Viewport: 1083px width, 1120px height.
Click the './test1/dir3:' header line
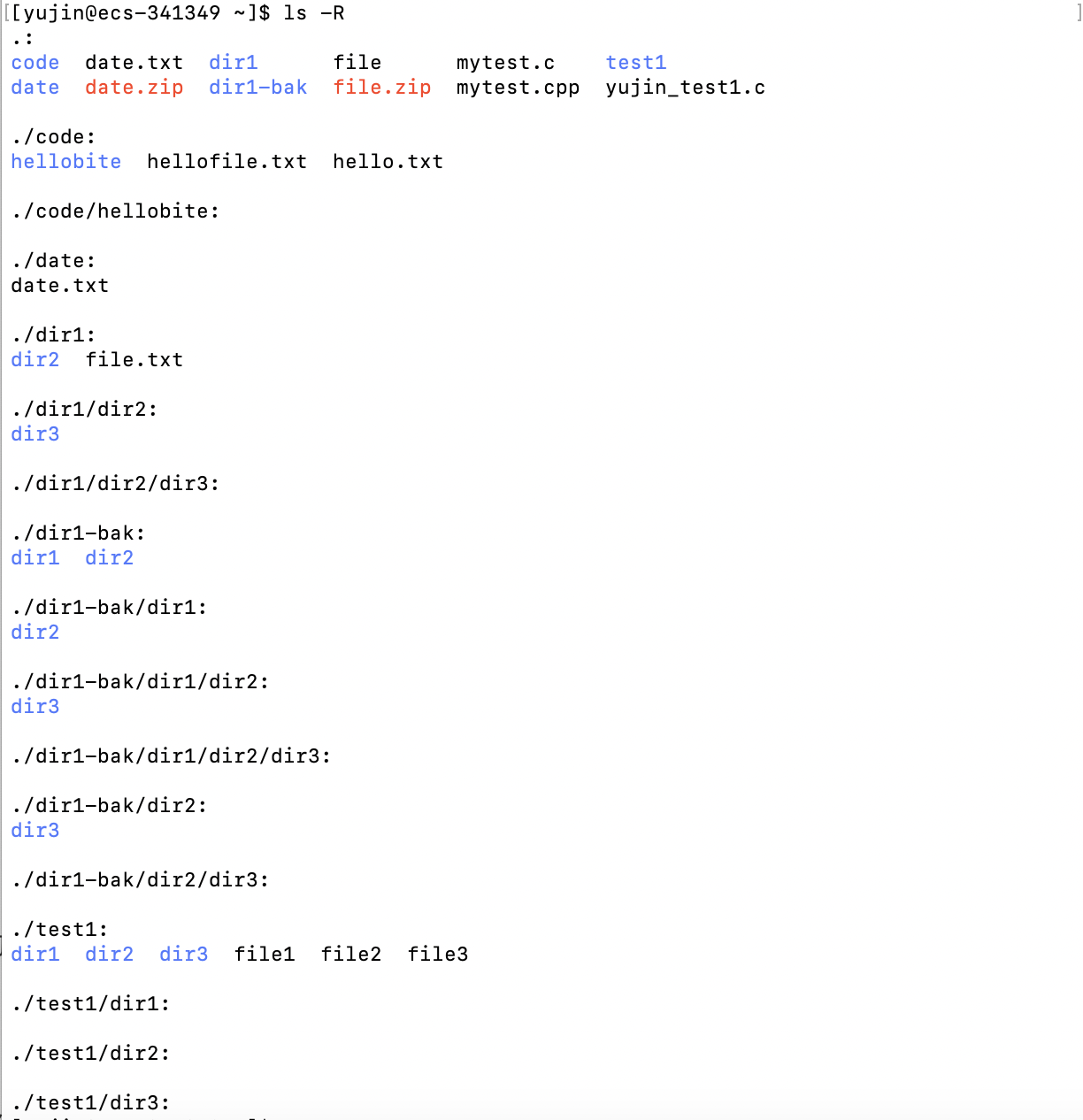[x=91, y=1103]
